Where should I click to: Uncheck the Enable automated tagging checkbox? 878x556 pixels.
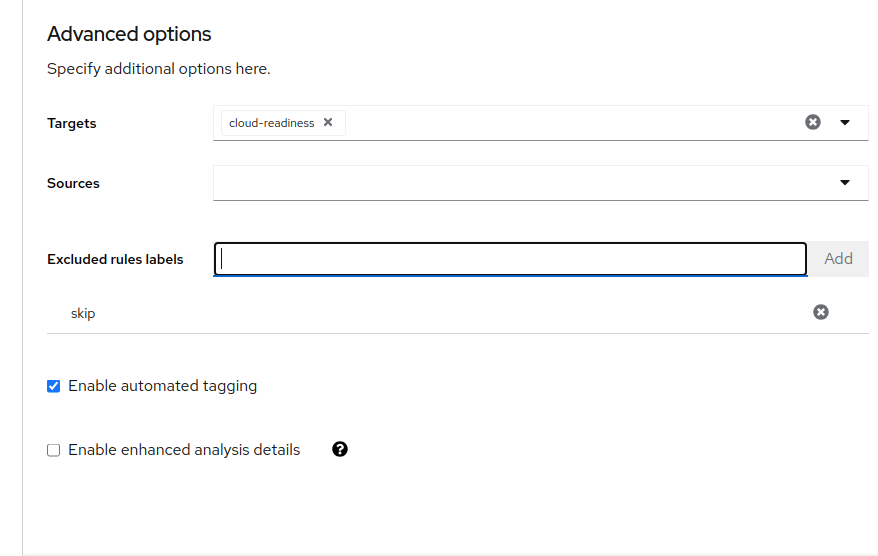[54, 386]
